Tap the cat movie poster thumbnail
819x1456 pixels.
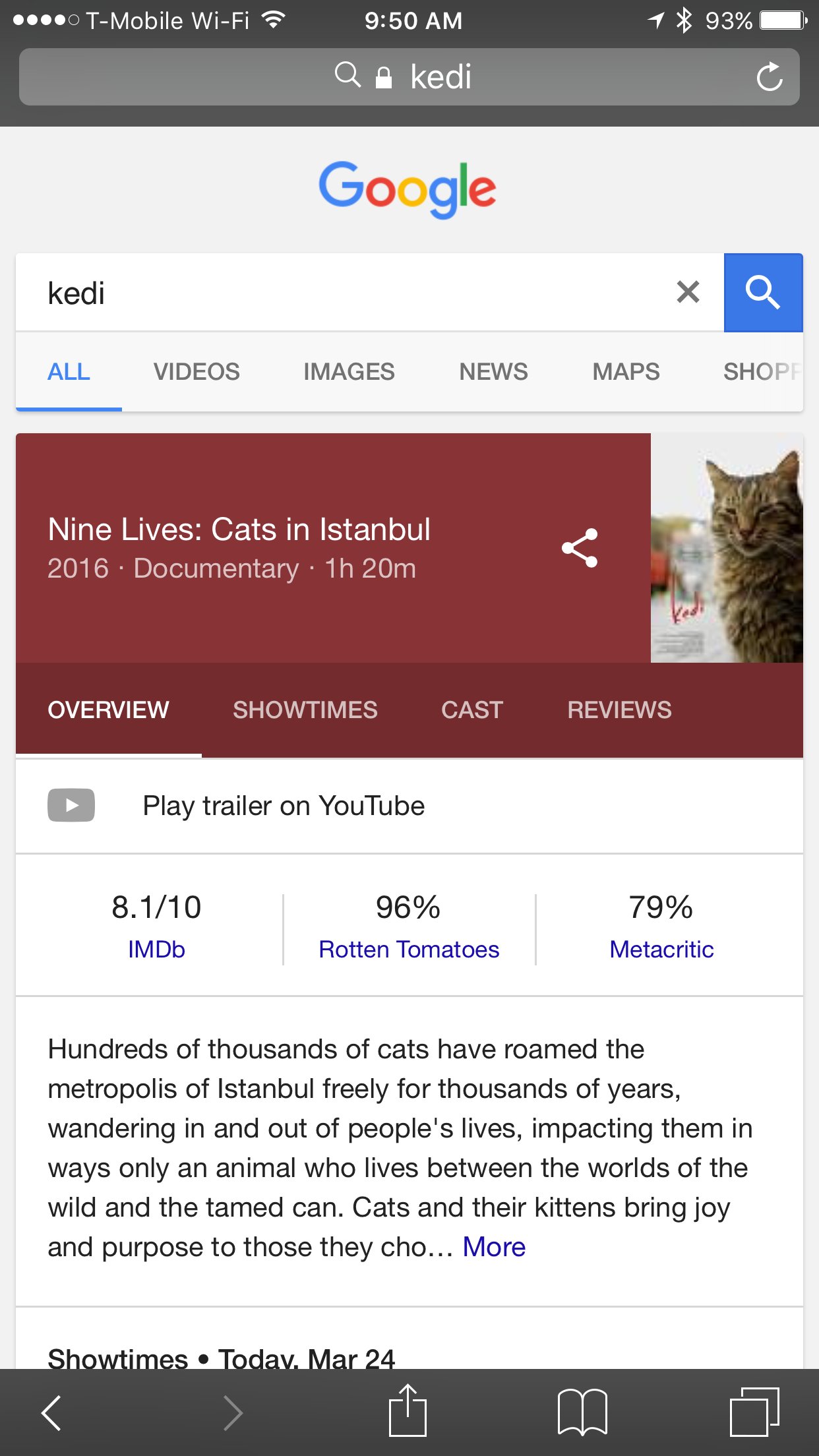click(x=727, y=548)
